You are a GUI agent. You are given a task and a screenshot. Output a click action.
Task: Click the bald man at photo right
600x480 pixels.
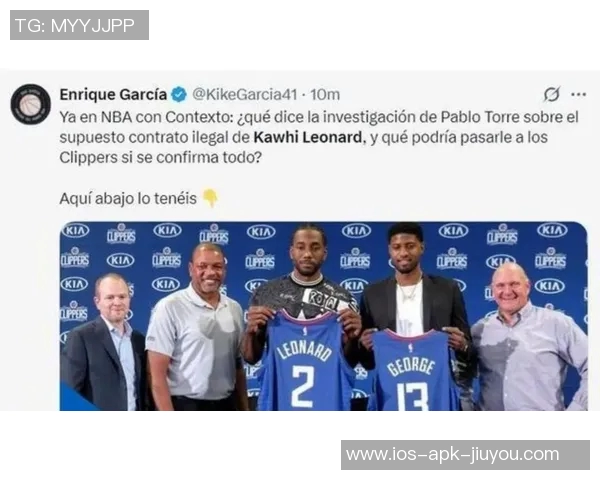tap(528, 339)
